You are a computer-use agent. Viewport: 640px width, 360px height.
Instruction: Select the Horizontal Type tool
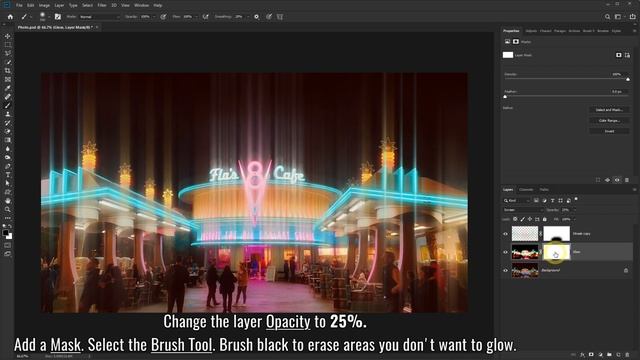point(8,175)
